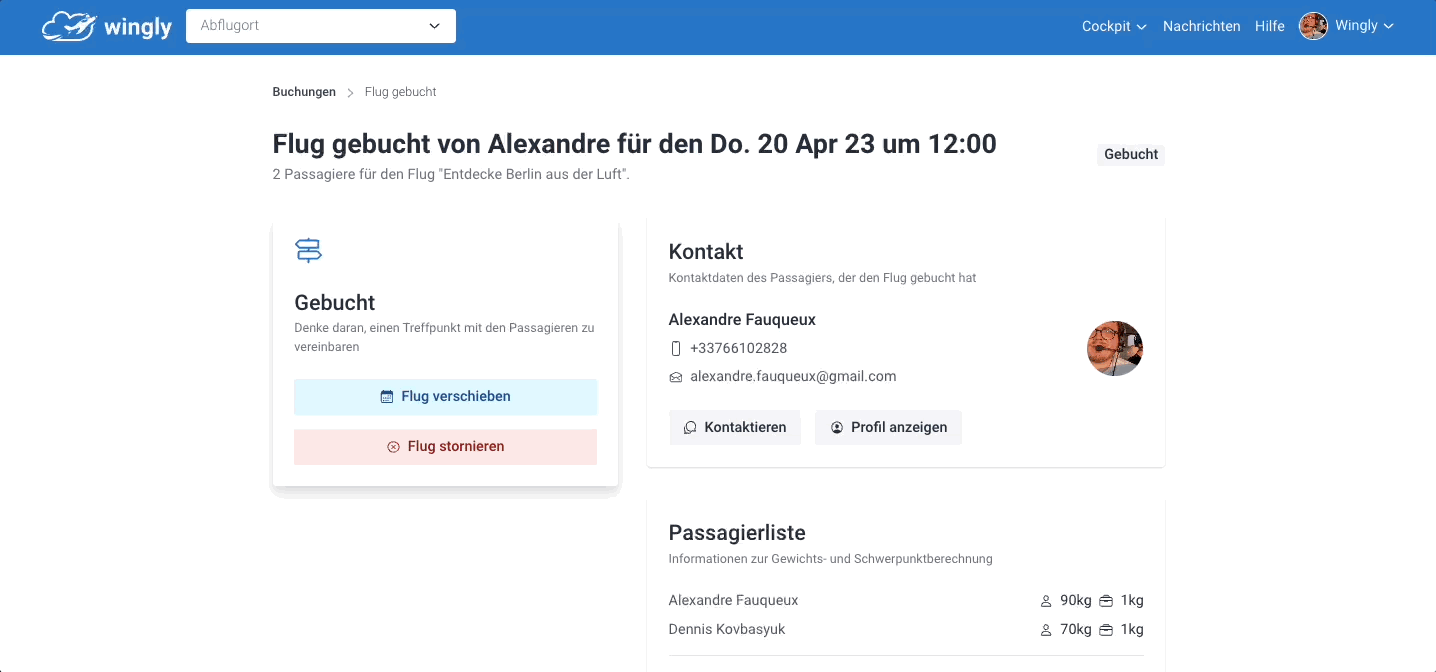Click the name Alexandre Fauqueux under Kontakt
The image size is (1436, 672).
click(742, 320)
